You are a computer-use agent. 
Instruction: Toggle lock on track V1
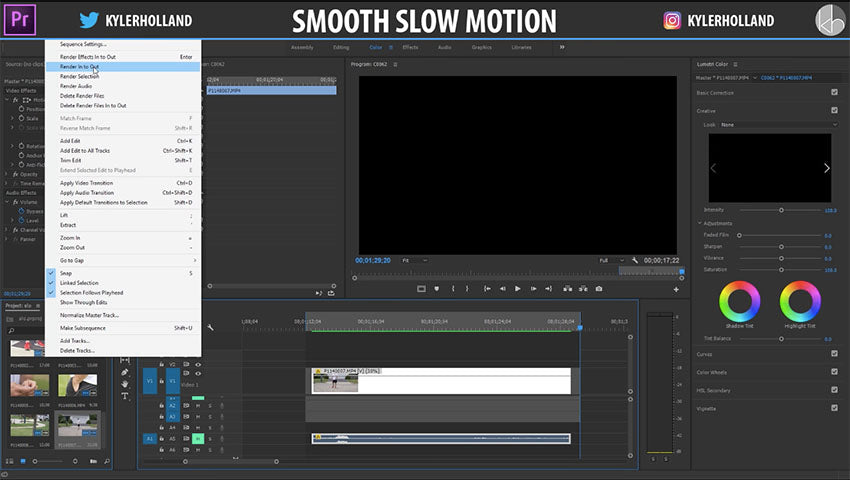(162, 381)
